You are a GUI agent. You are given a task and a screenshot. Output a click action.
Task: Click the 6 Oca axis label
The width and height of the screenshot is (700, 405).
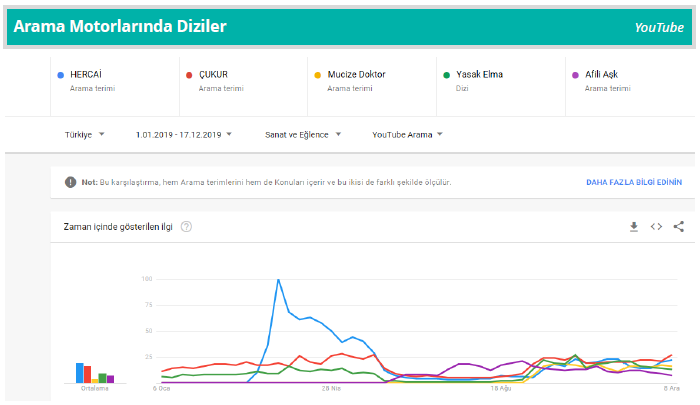click(x=161, y=388)
